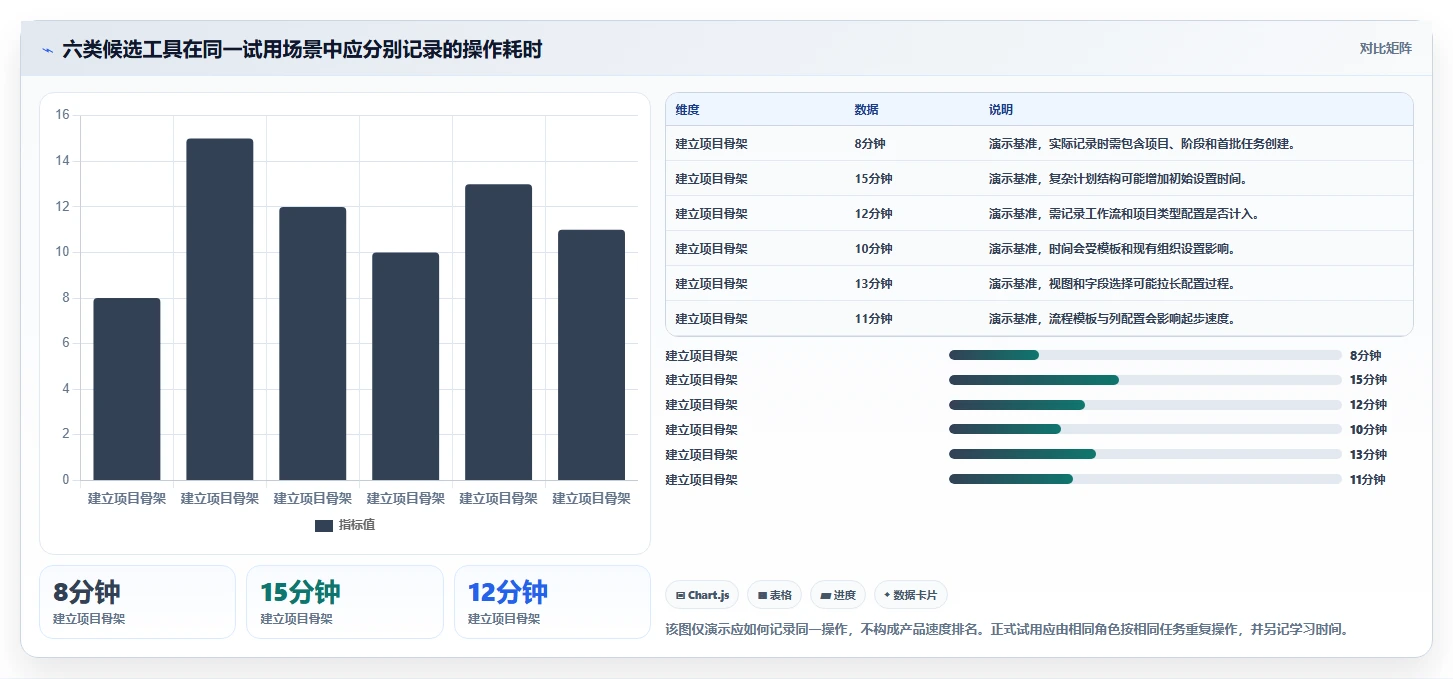This screenshot has width=1453, height=679.
Task: Click the chart bar reaching 13
Action: 499,332
